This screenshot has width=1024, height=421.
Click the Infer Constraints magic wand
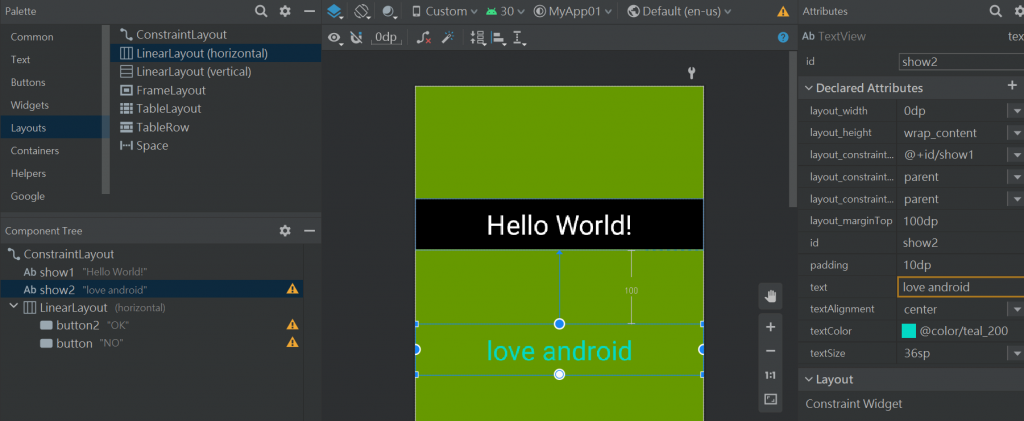pyautogui.click(x=448, y=38)
